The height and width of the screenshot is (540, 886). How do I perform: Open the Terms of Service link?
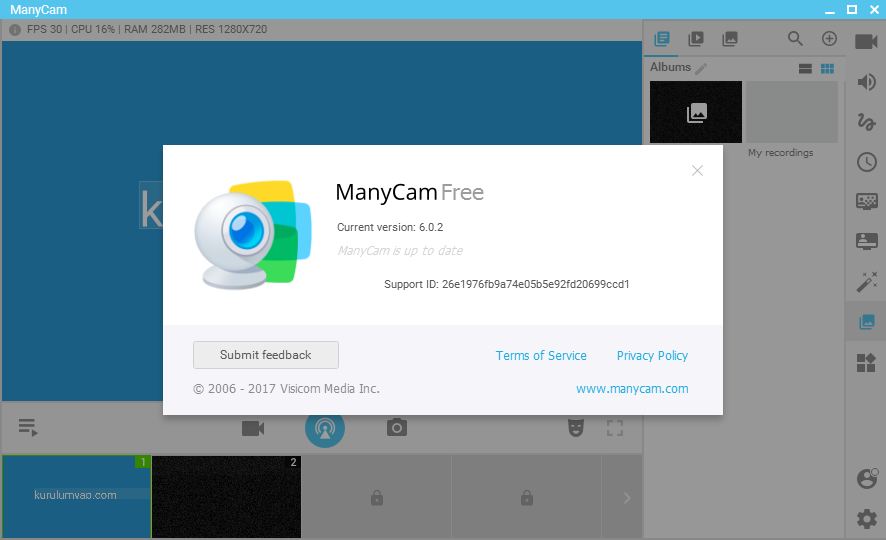pyautogui.click(x=541, y=355)
